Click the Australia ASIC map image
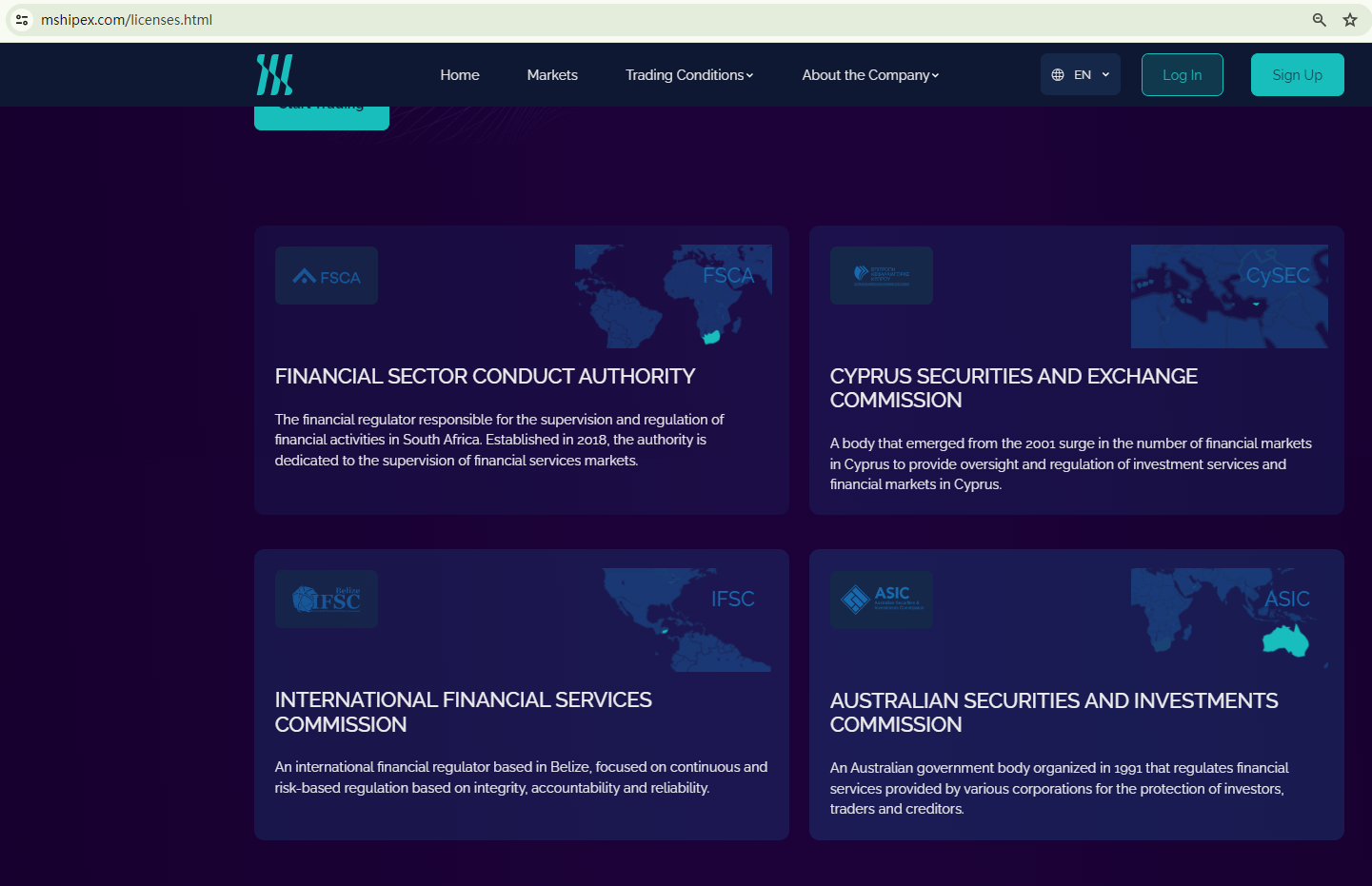Image resolution: width=1372 pixels, height=886 pixels. tap(1229, 620)
